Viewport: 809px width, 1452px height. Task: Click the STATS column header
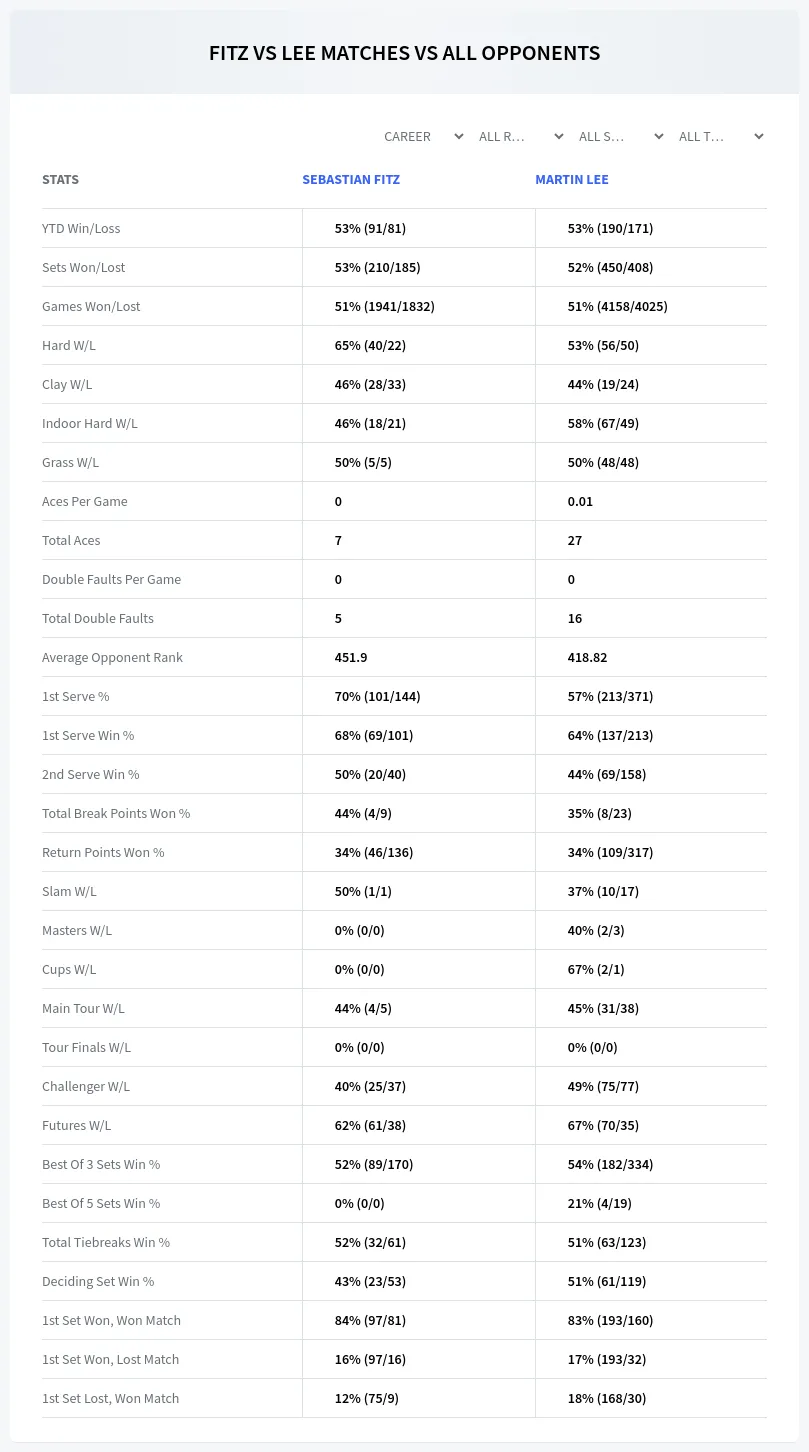60,180
